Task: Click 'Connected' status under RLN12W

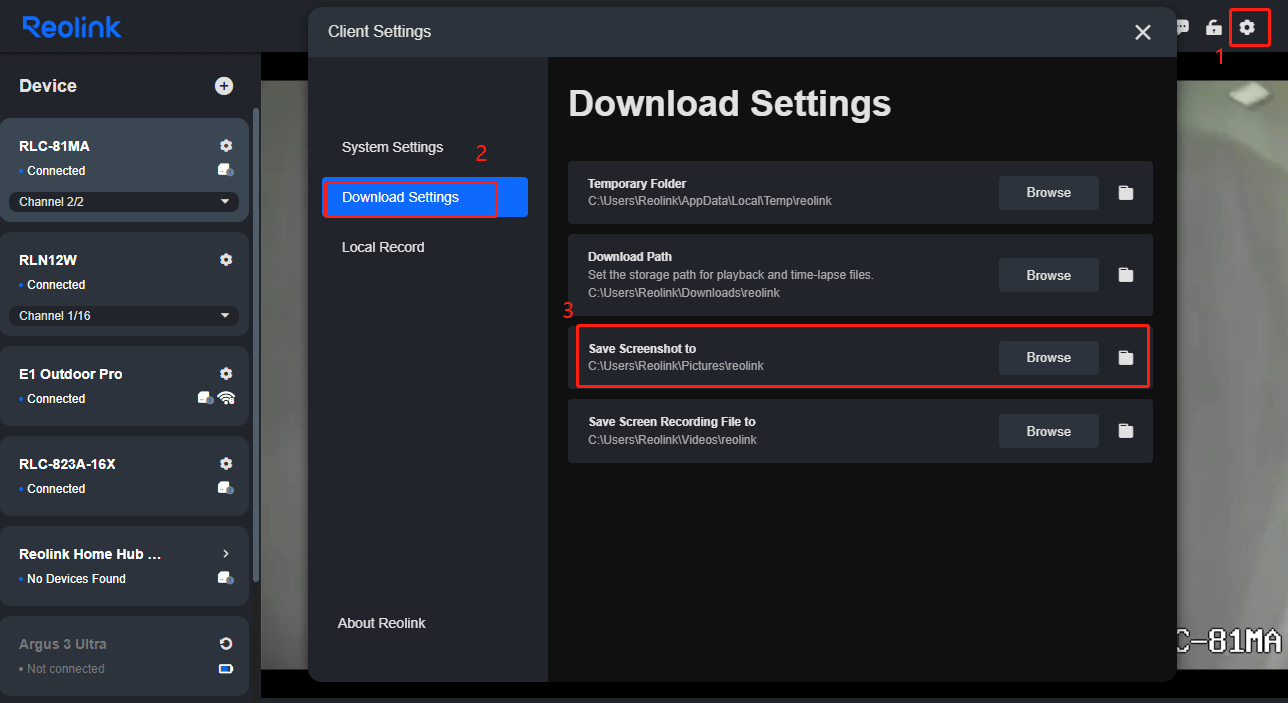Action: pos(56,285)
